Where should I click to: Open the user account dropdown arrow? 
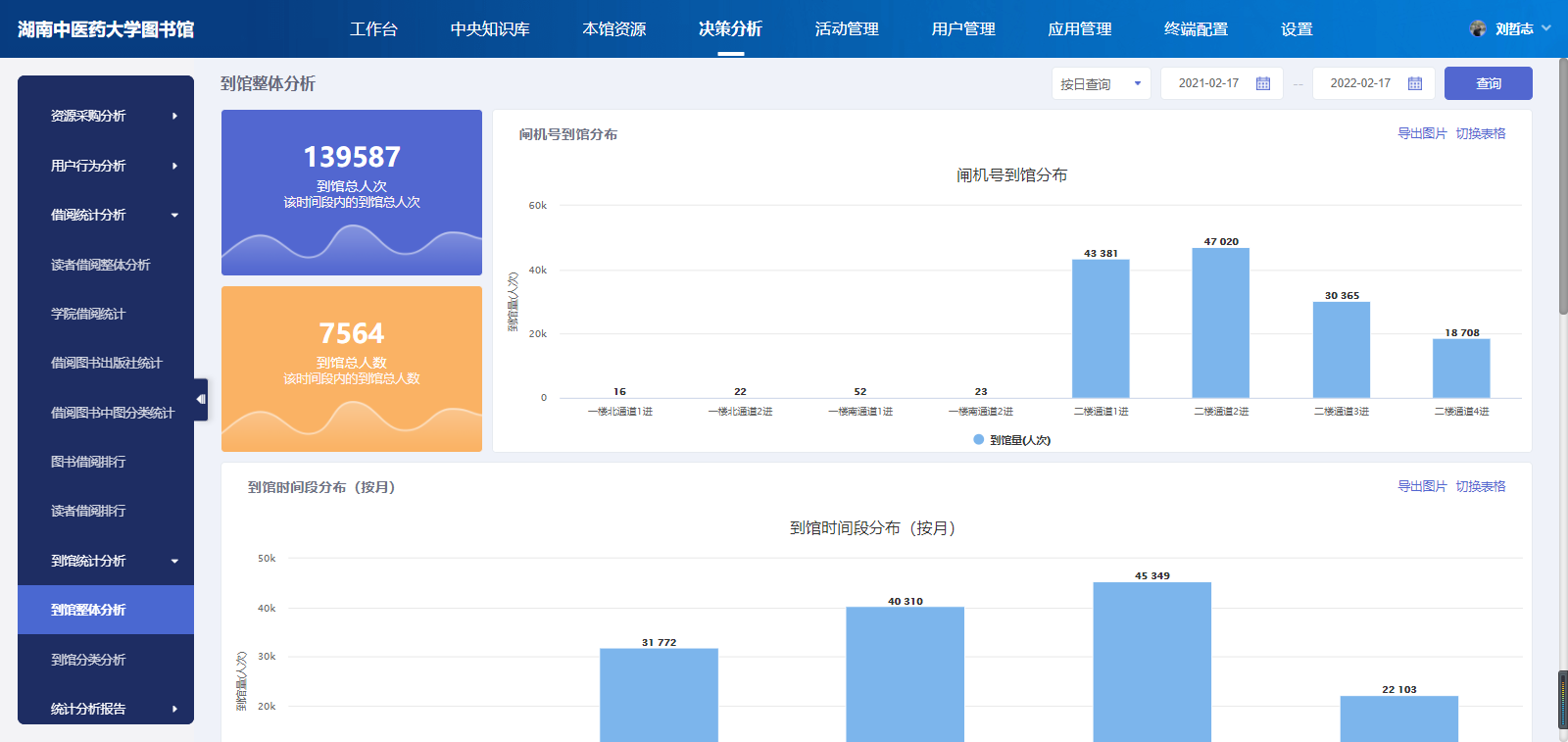[1546, 28]
